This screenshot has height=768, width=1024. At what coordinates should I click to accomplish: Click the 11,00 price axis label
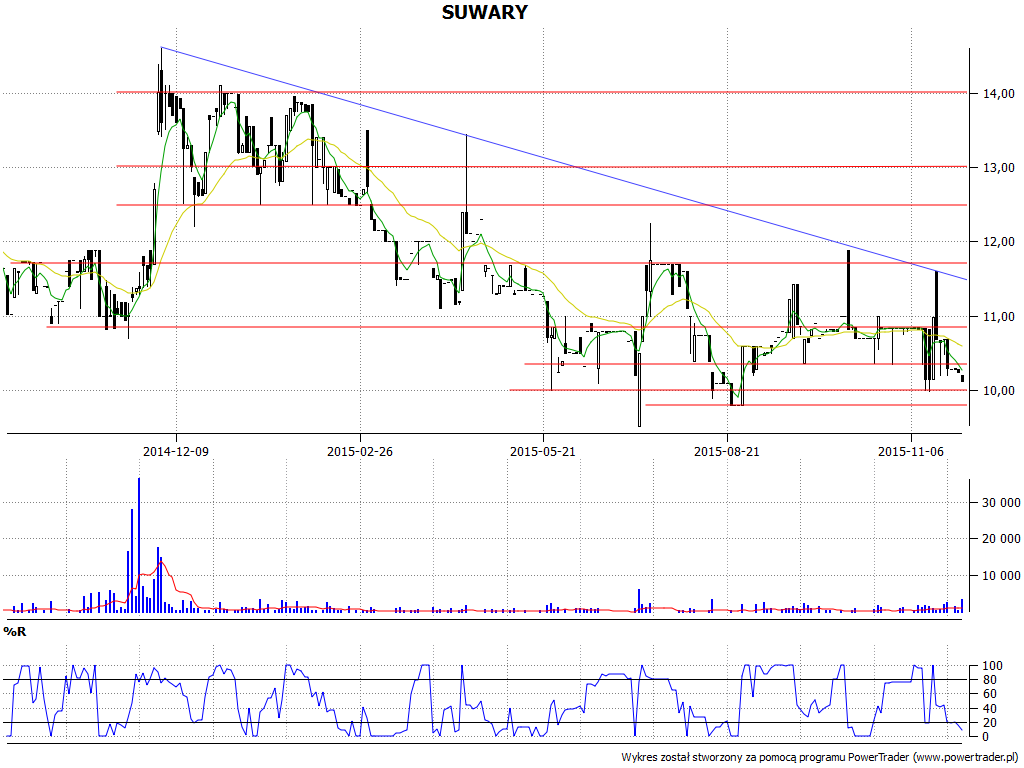[x=999, y=316]
